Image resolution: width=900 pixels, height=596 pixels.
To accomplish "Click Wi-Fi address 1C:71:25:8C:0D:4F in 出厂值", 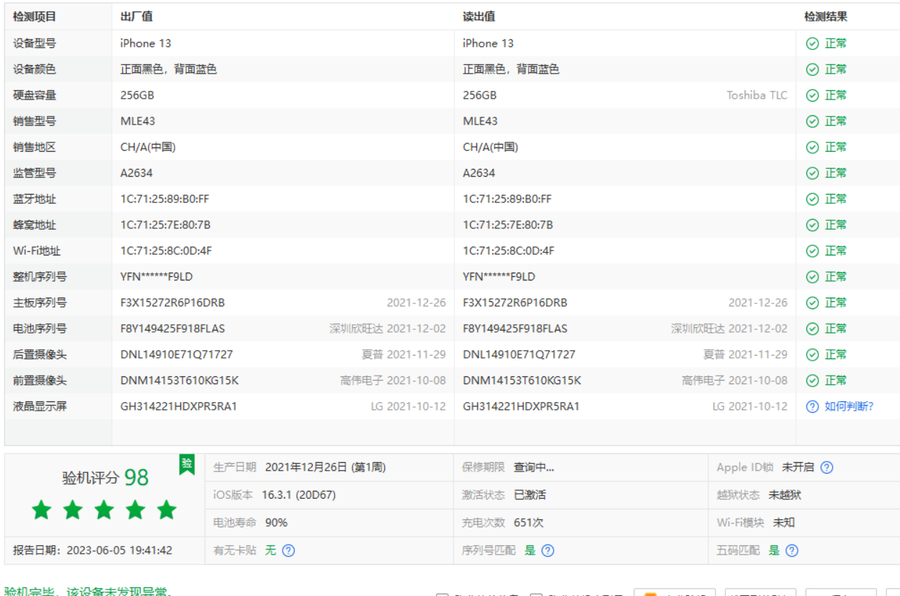I will 166,251.
